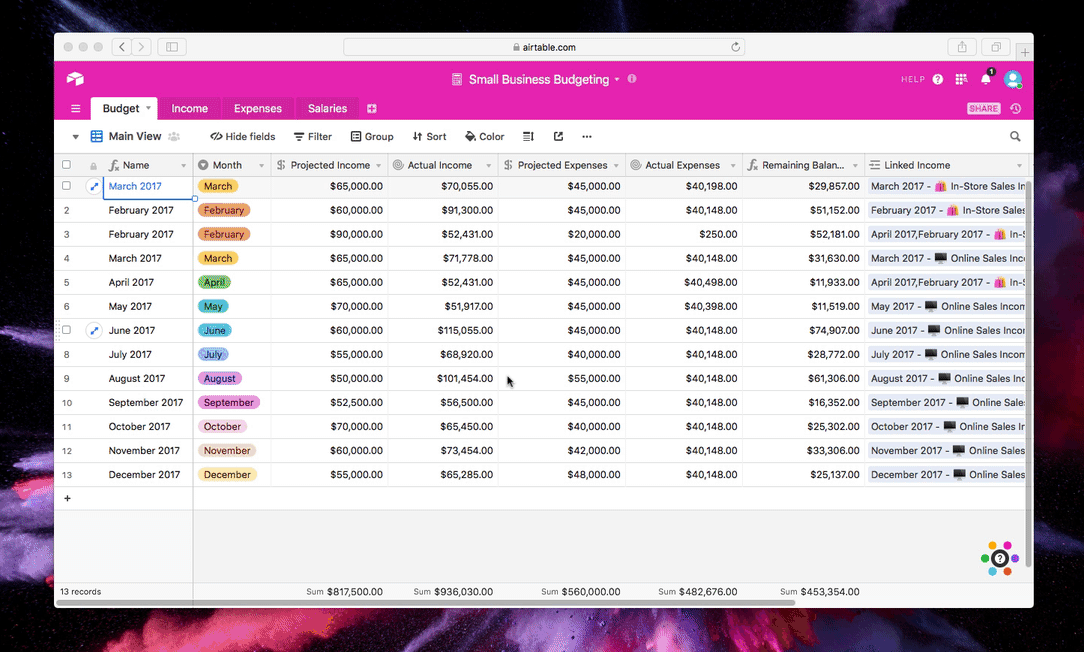Click the Actual Income cell for August 2017
This screenshot has width=1084, height=652.
(x=443, y=379)
